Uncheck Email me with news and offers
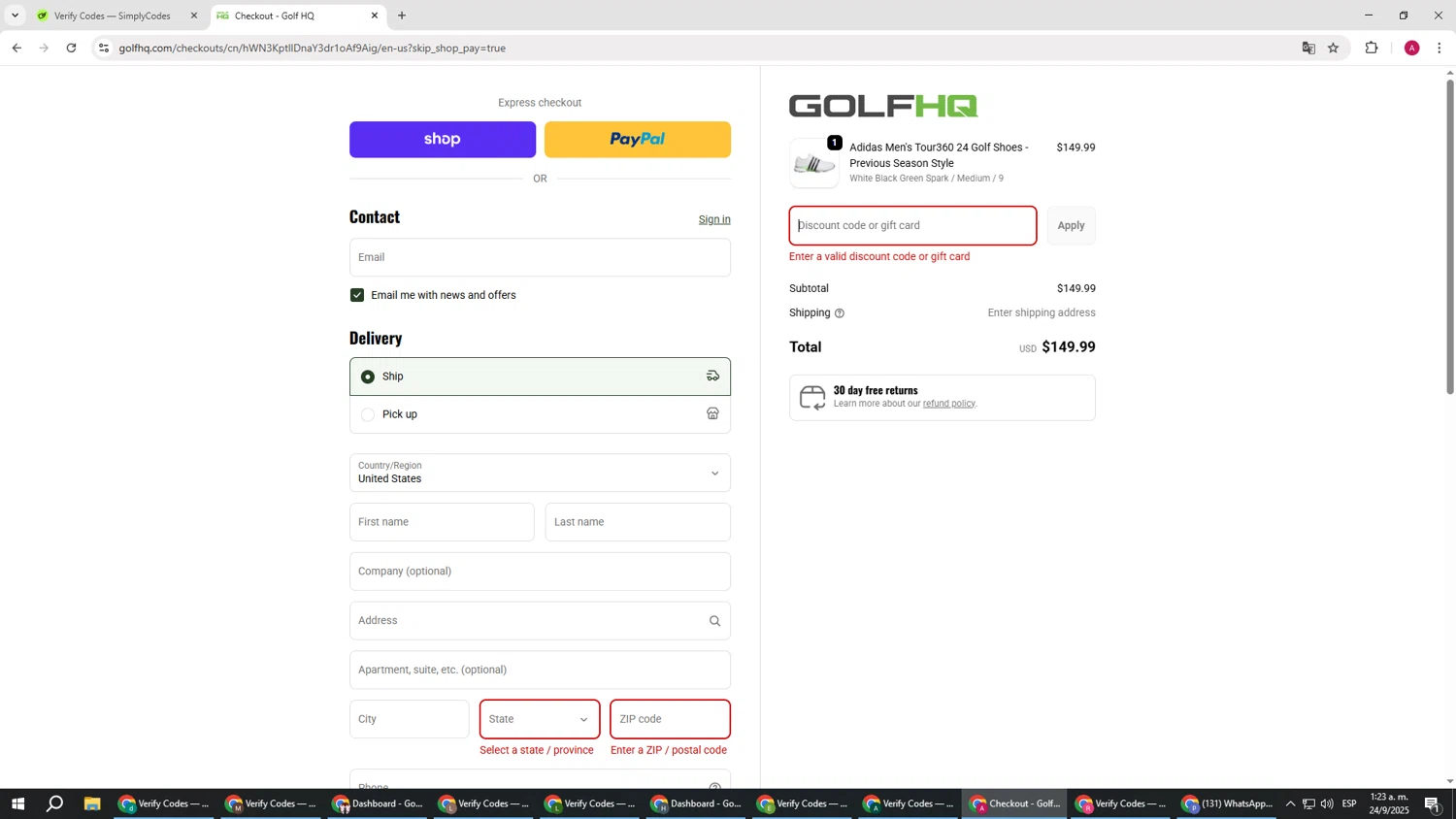 pyautogui.click(x=357, y=295)
